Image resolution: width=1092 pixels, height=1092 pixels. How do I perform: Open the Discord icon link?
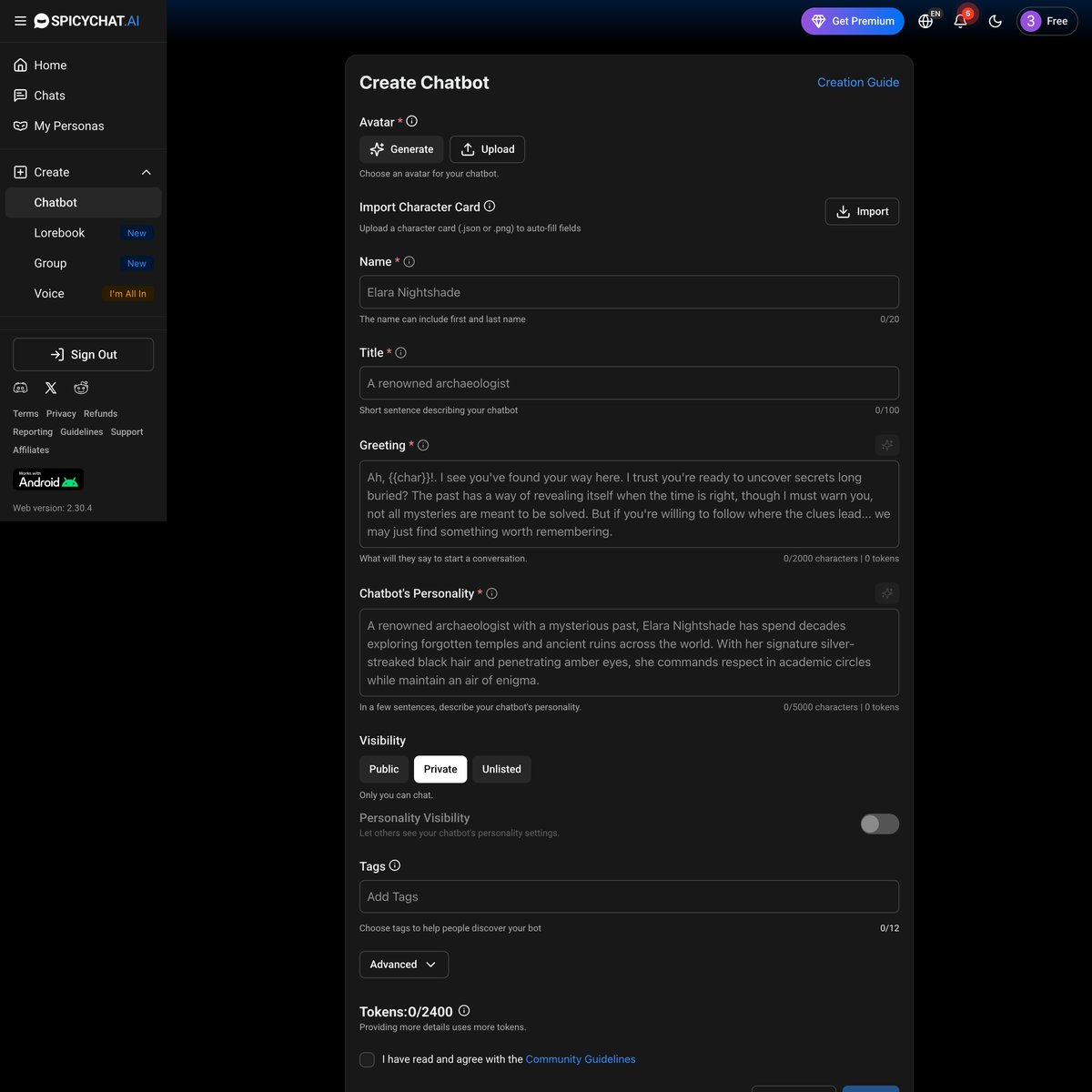pos(20,388)
